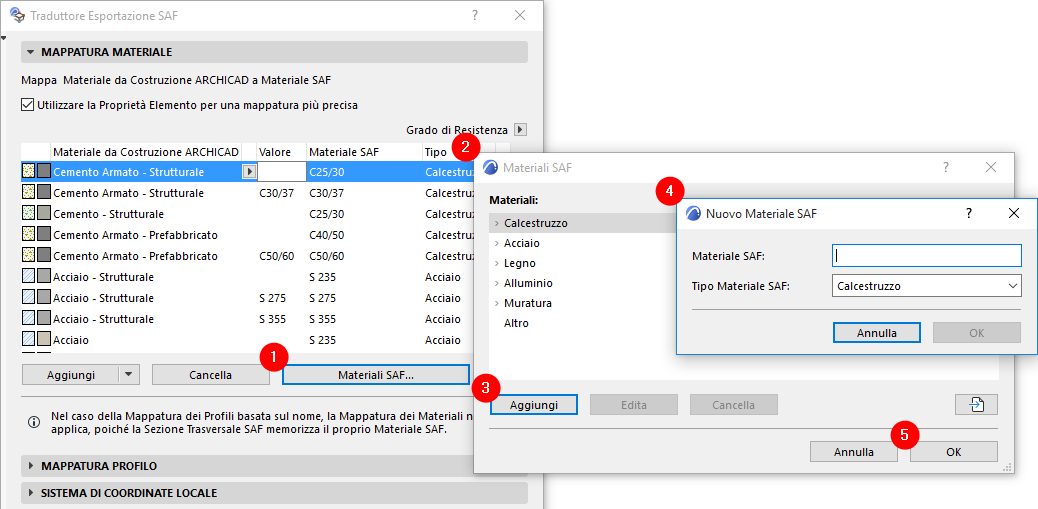Click Cancella button in Traduttore window

click(211, 375)
